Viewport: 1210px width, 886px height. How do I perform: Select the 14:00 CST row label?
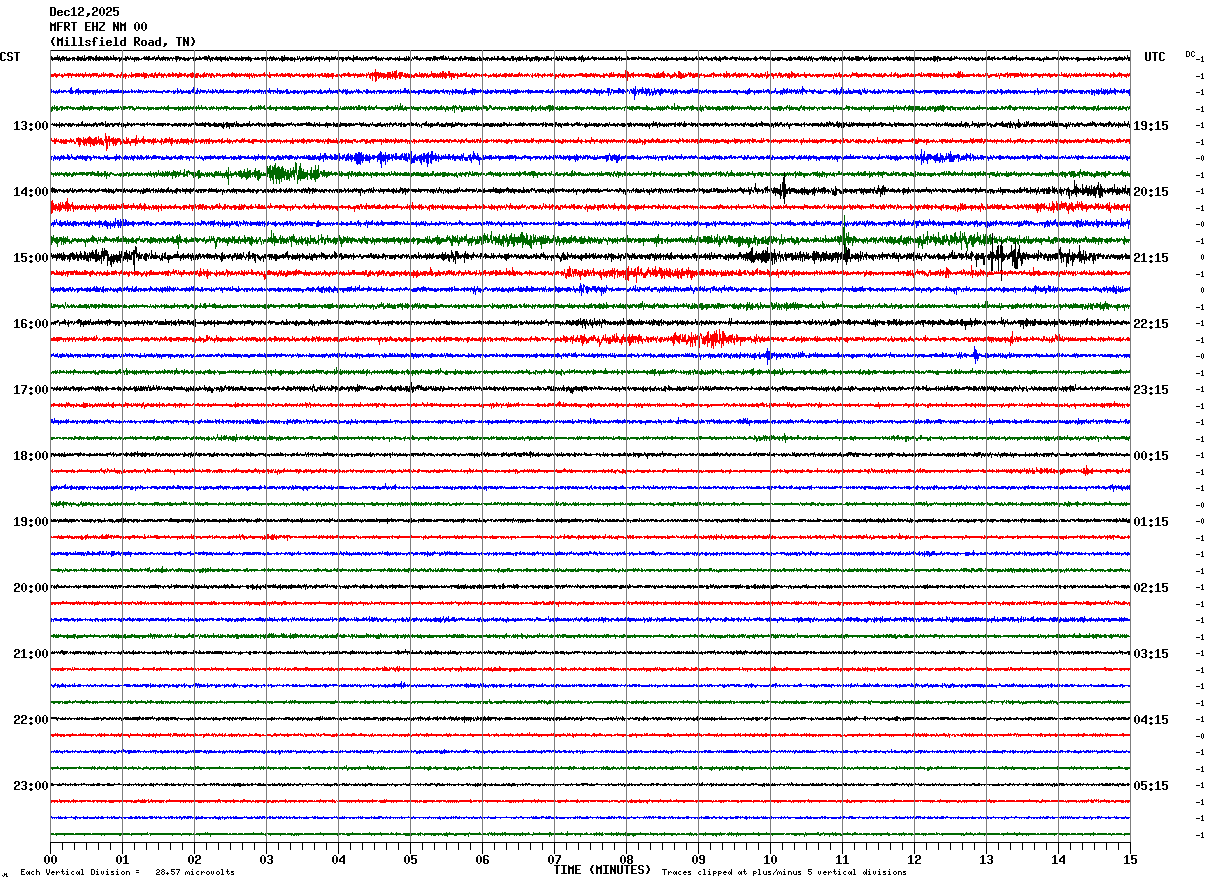[30, 192]
